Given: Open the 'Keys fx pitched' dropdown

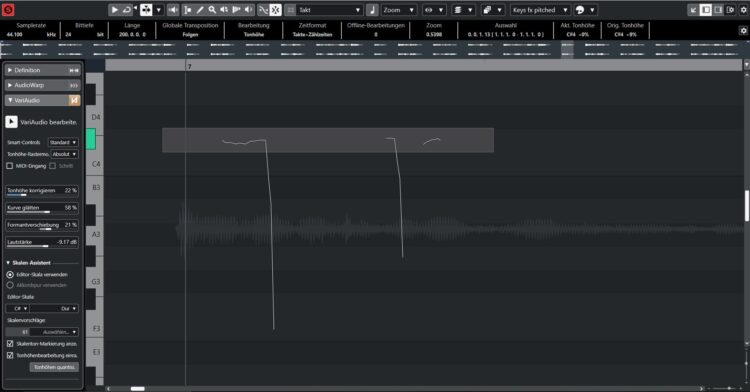Looking at the screenshot, I should pos(540,10).
